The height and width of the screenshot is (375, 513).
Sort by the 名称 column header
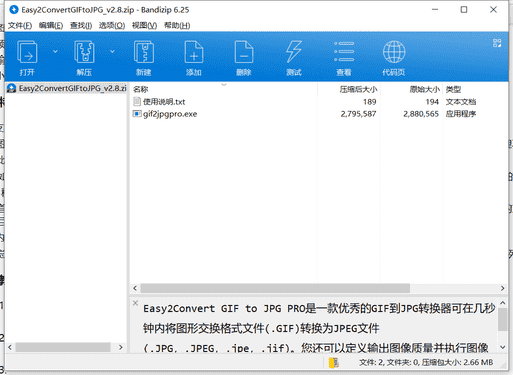[x=140, y=89]
